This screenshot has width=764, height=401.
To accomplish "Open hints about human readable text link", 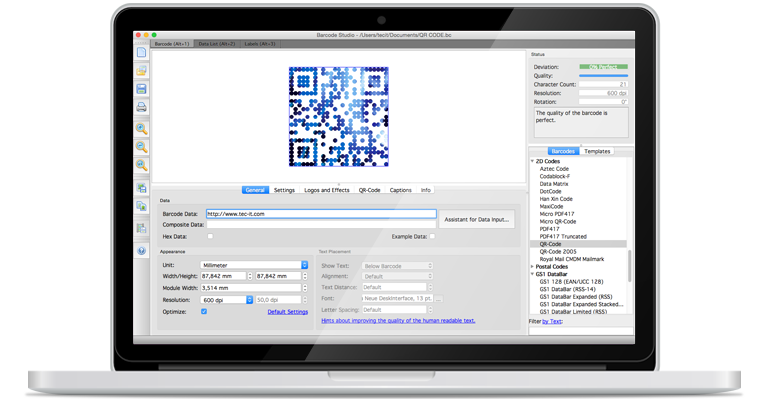I will click(398, 321).
